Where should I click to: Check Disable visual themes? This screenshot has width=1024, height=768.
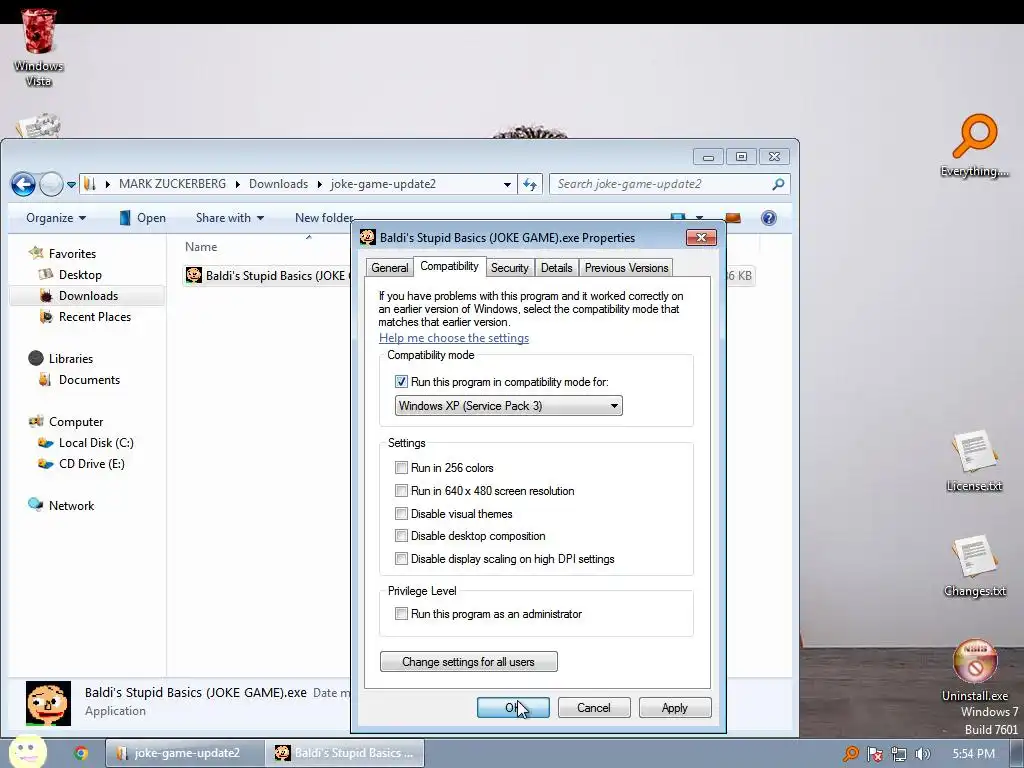coord(401,513)
